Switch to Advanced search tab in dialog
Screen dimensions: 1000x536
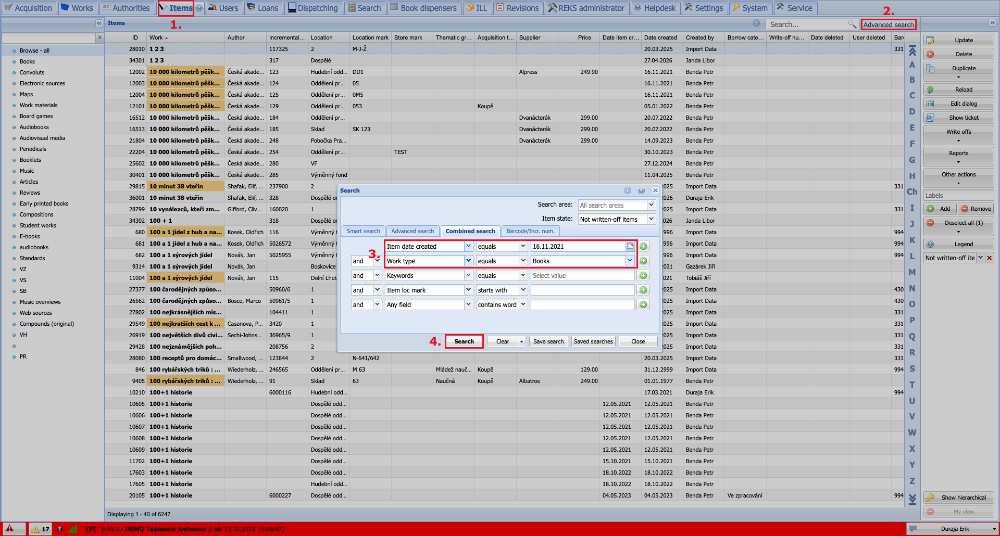tap(413, 230)
